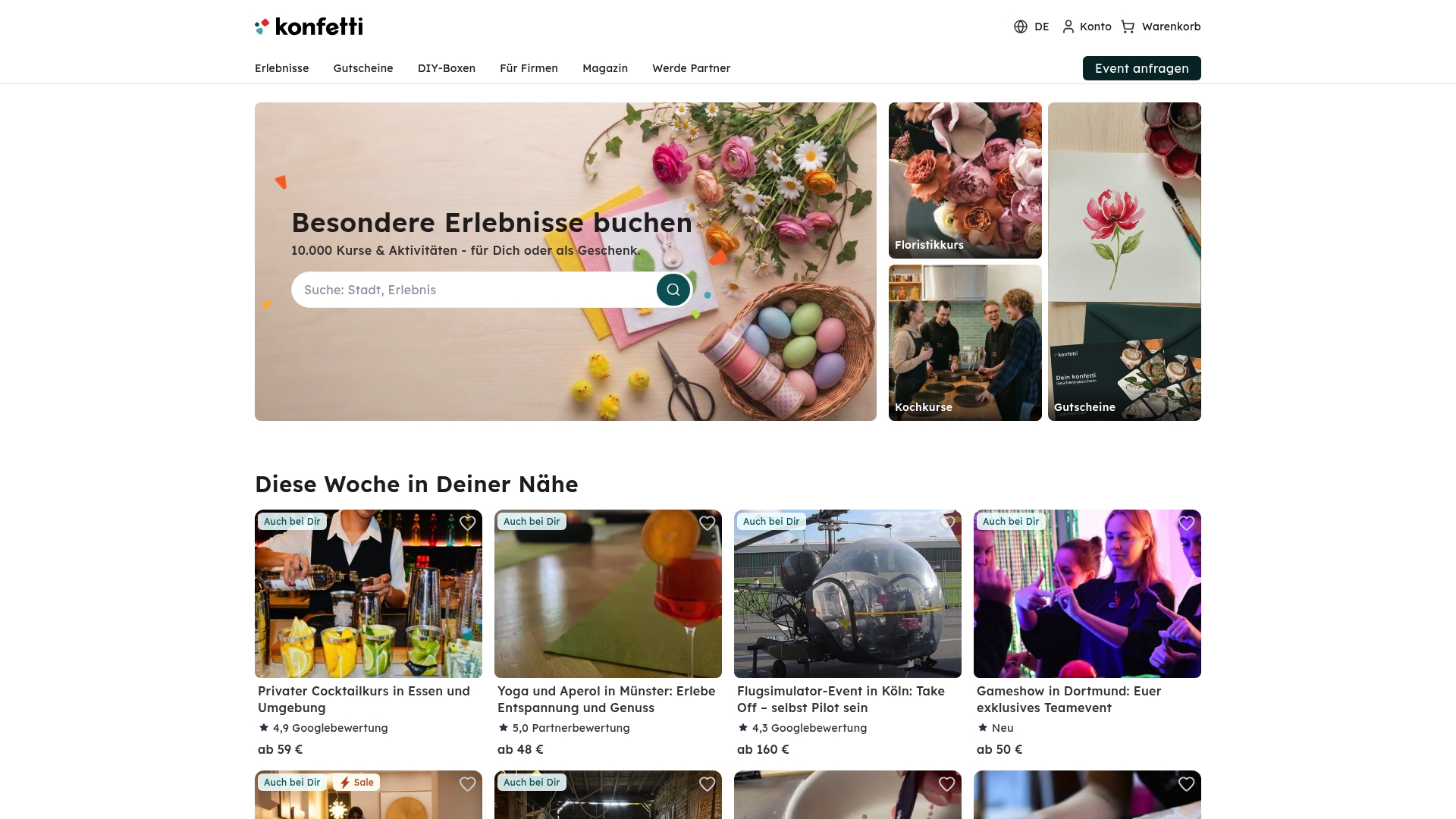Save the Flugsimulator-Event with heart icon
Viewport: 1456px width, 819px height.
947,523
